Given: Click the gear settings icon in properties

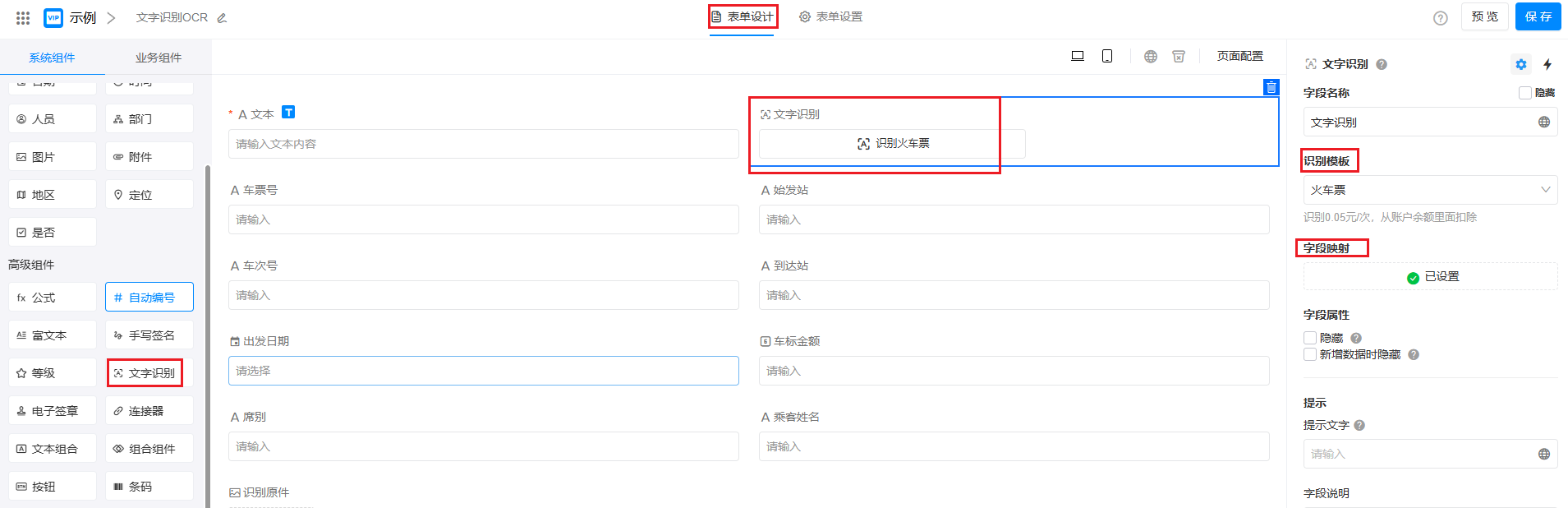Looking at the screenshot, I should (x=1521, y=64).
